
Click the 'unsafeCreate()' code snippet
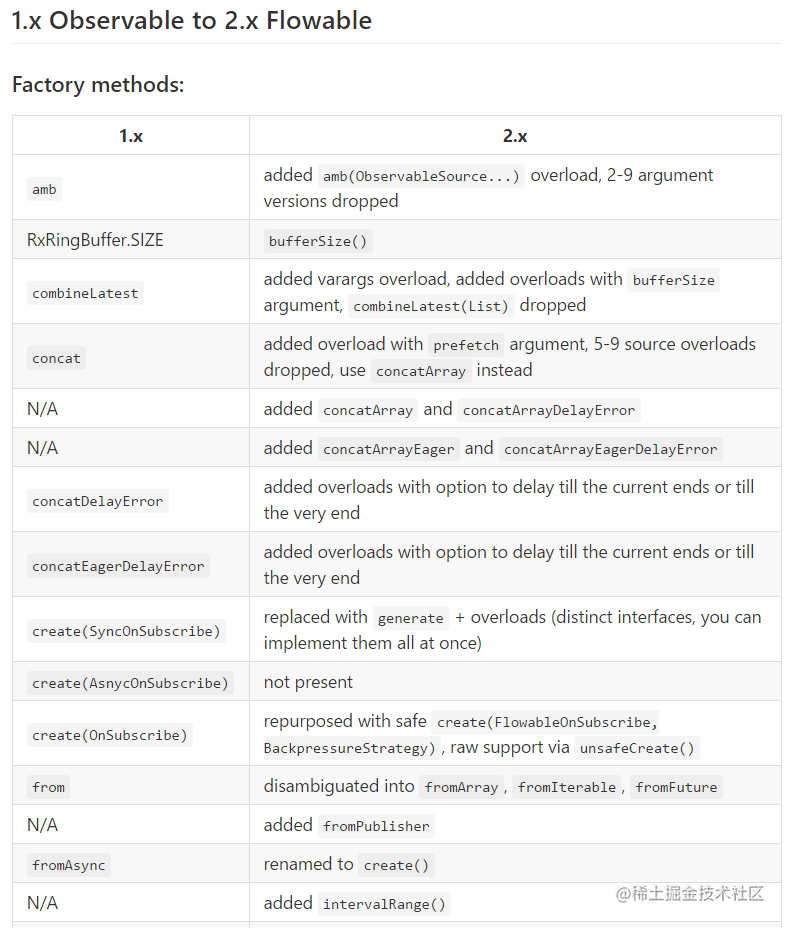pos(637,748)
